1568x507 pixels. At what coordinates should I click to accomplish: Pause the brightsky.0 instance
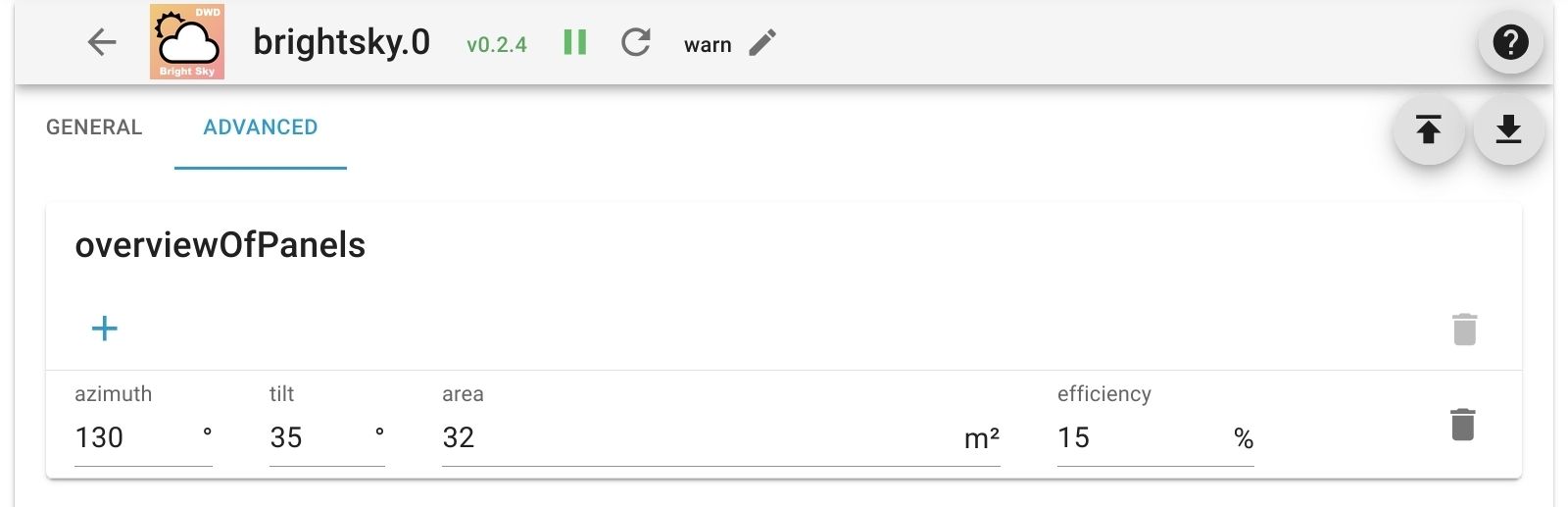(x=575, y=42)
